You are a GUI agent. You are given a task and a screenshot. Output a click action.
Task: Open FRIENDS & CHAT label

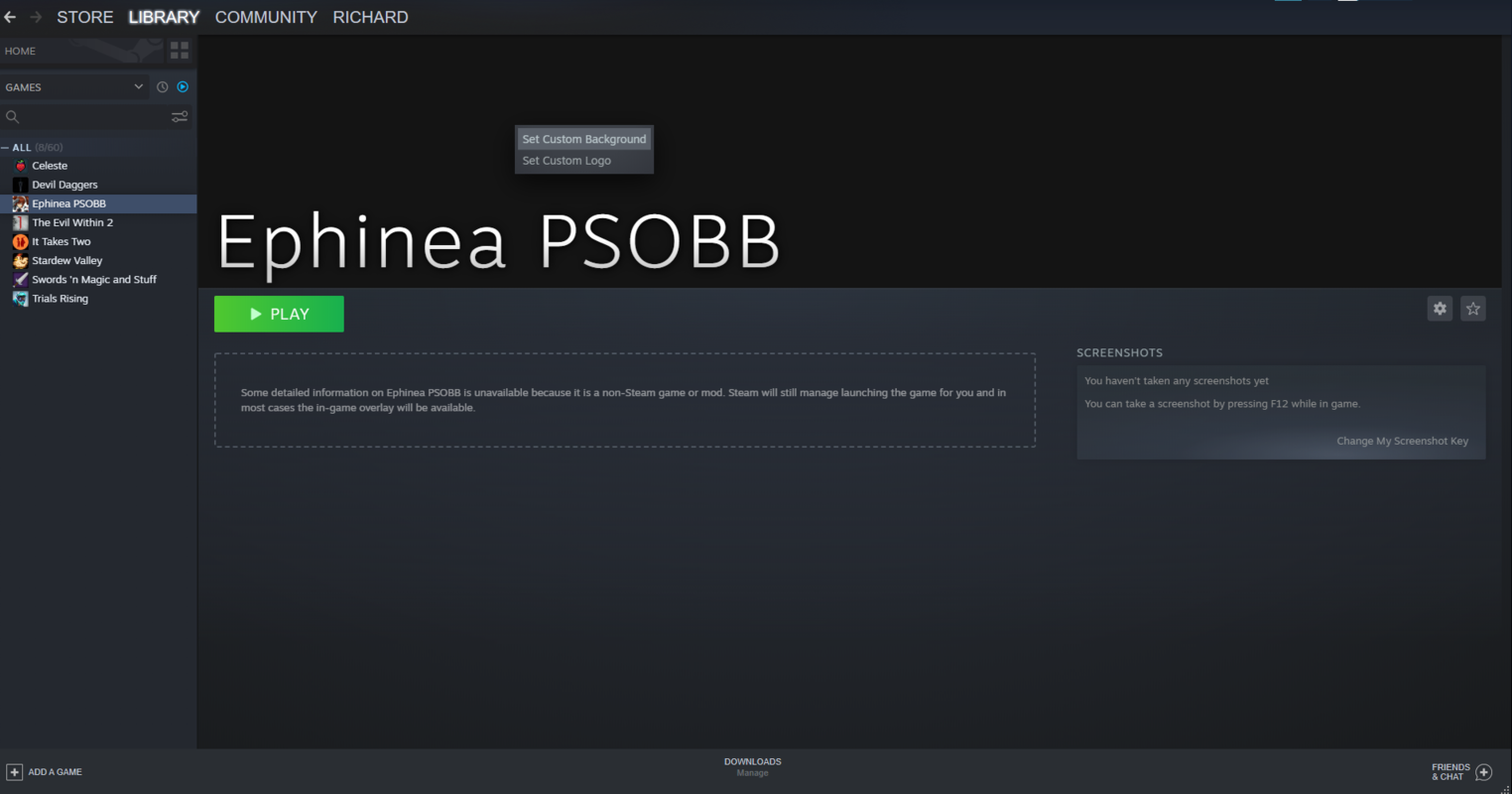(x=1450, y=772)
